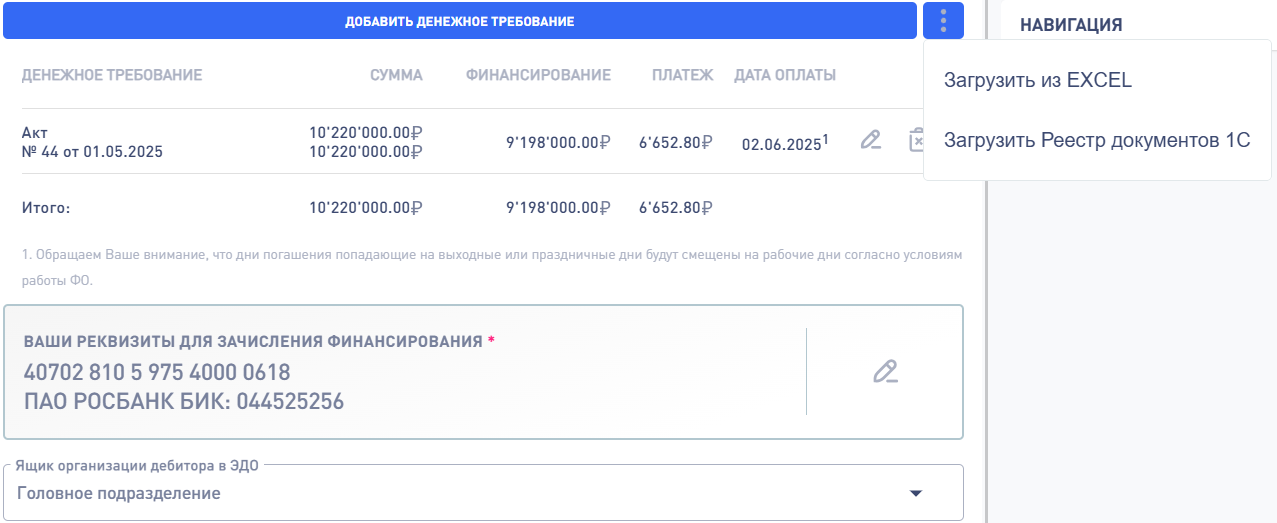This screenshot has height=523, width=1277.
Task: Expand the Ящик организации дебитора dropdown arrow
Action: (x=914, y=493)
